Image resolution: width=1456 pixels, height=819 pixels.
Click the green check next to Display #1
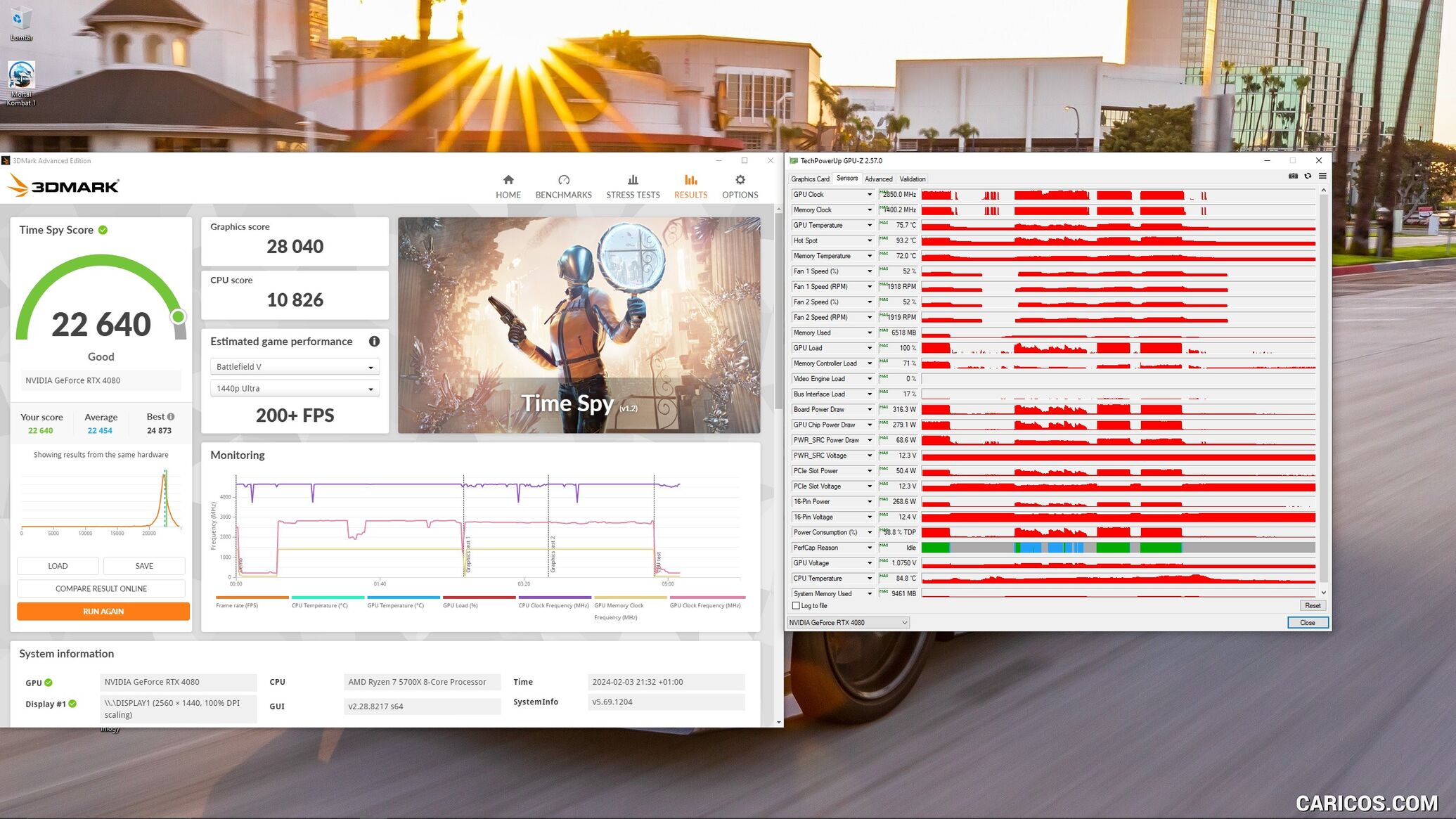(72, 704)
